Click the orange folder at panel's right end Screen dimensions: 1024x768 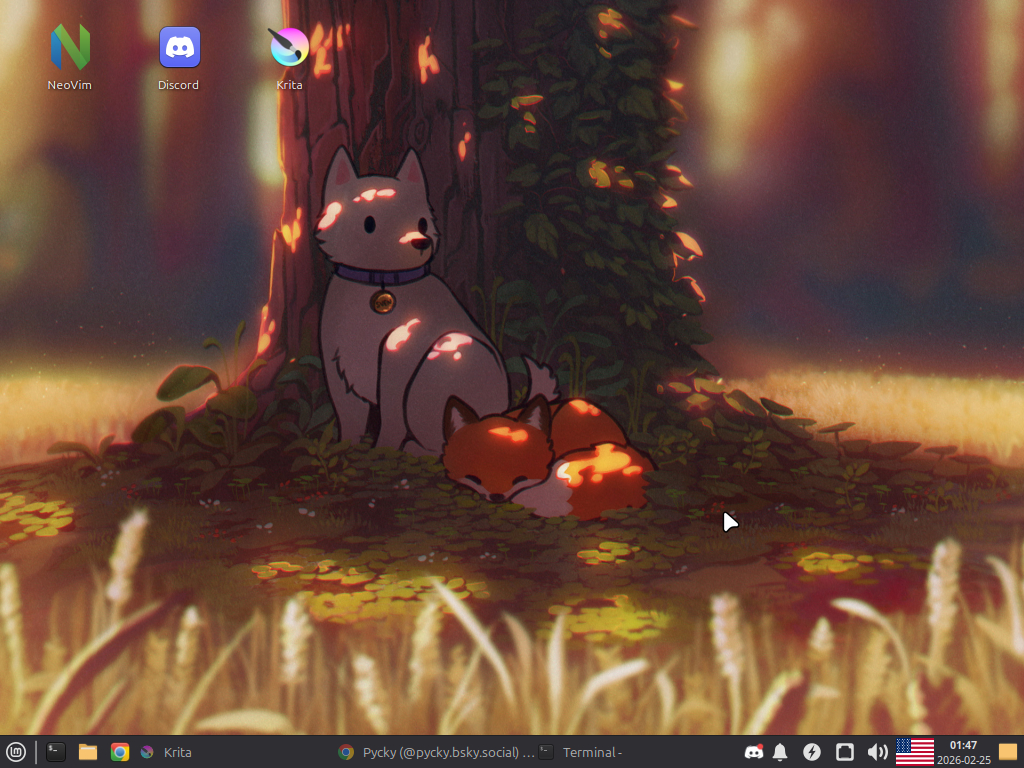point(1007,752)
